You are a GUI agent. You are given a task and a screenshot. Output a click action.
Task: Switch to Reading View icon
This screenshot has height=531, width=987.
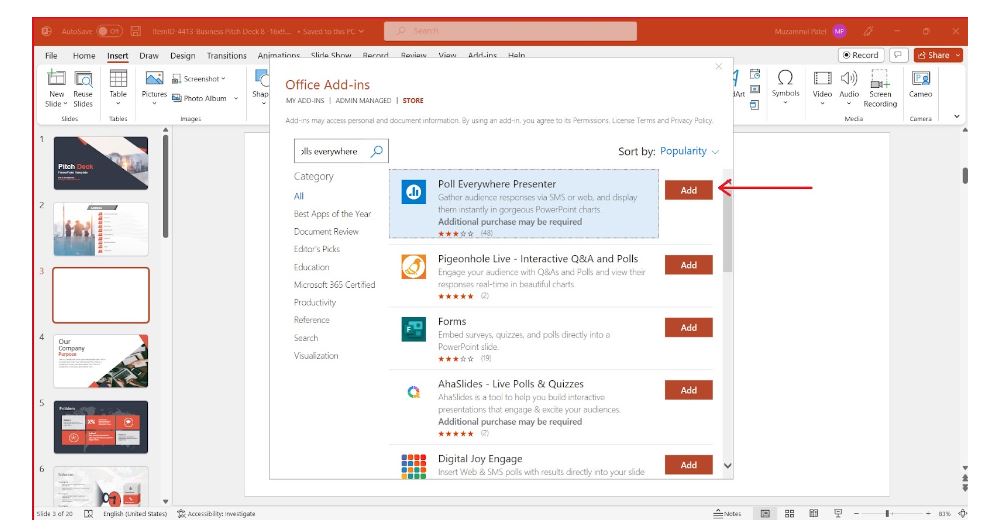point(813,514)
